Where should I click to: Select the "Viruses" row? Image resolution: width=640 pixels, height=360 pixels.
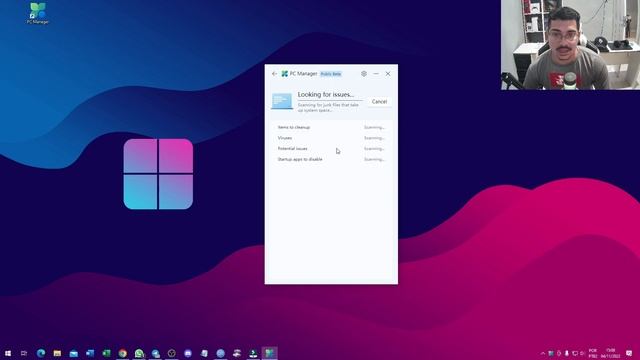click(x=331, y=138)
